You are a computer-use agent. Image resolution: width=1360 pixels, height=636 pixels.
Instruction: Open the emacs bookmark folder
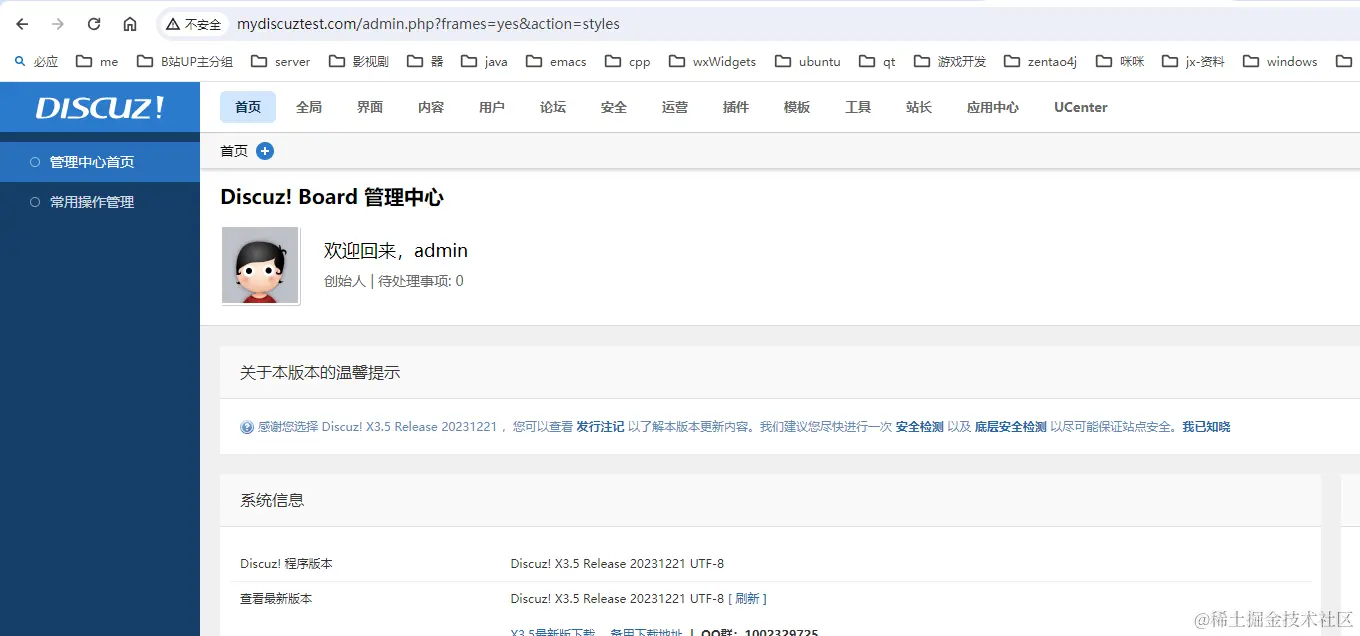coord(557,61)
